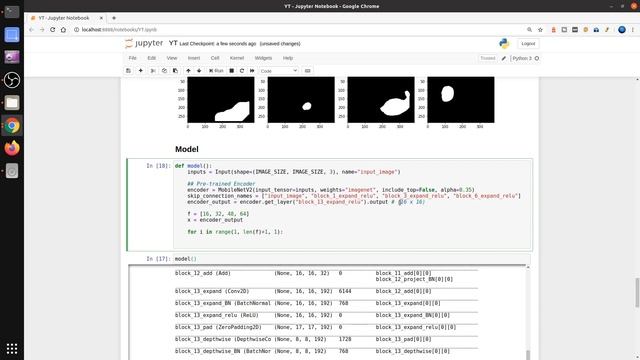This screenshot has width=640, height=360.
Task: Open Terminal from the Ubuntu dock
Action: 12,12
